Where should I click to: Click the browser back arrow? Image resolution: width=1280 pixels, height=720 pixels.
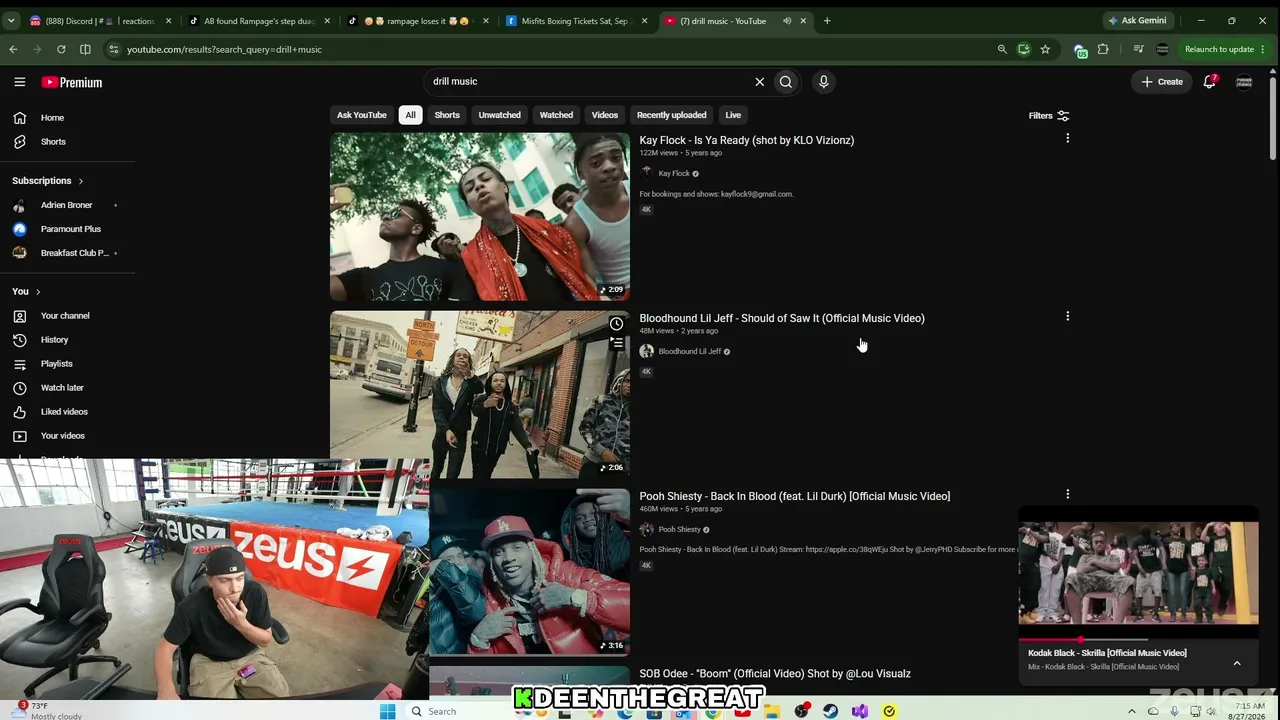click(x=13, y=49)
